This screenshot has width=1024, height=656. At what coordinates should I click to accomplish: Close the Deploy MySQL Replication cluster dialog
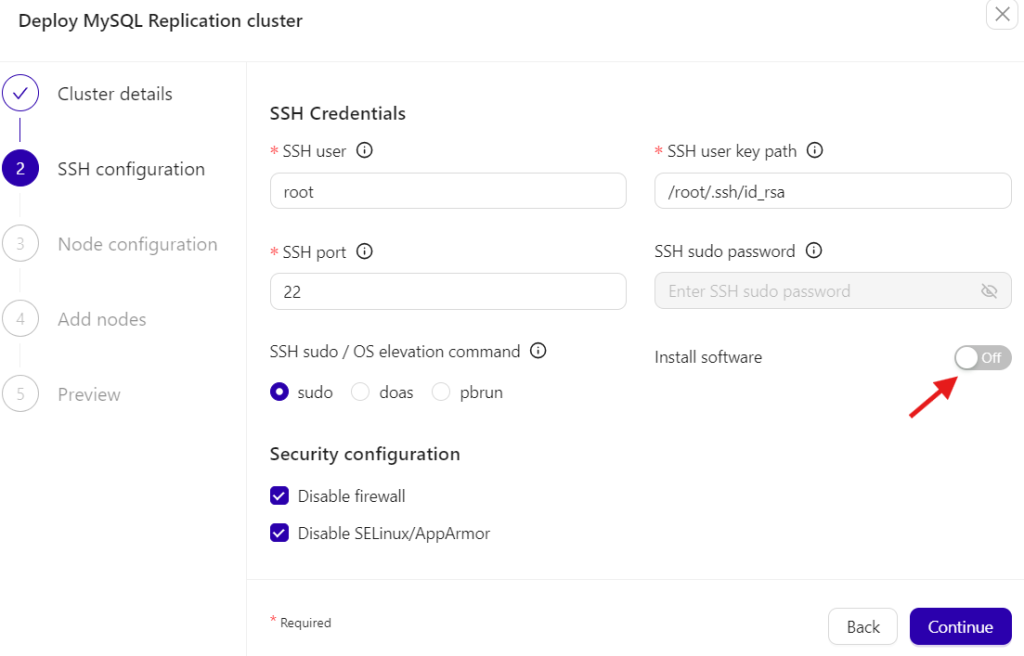(x=1002, y=15)
